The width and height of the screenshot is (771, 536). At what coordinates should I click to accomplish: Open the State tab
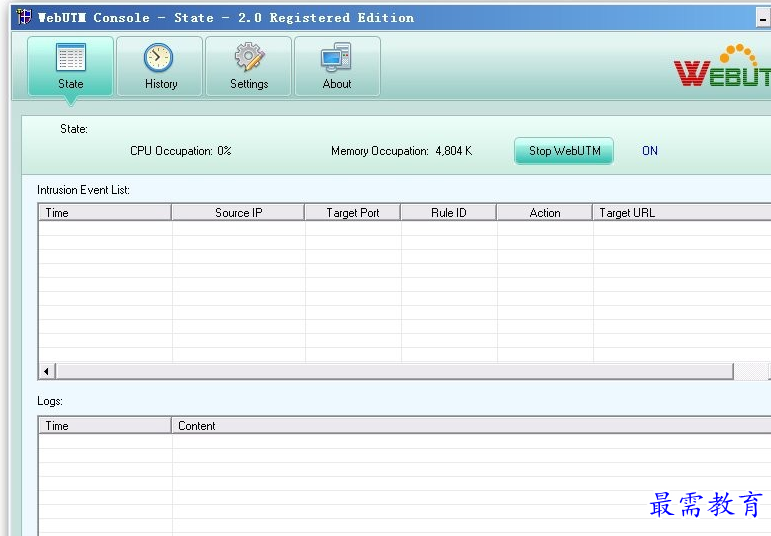coord(71,66)
